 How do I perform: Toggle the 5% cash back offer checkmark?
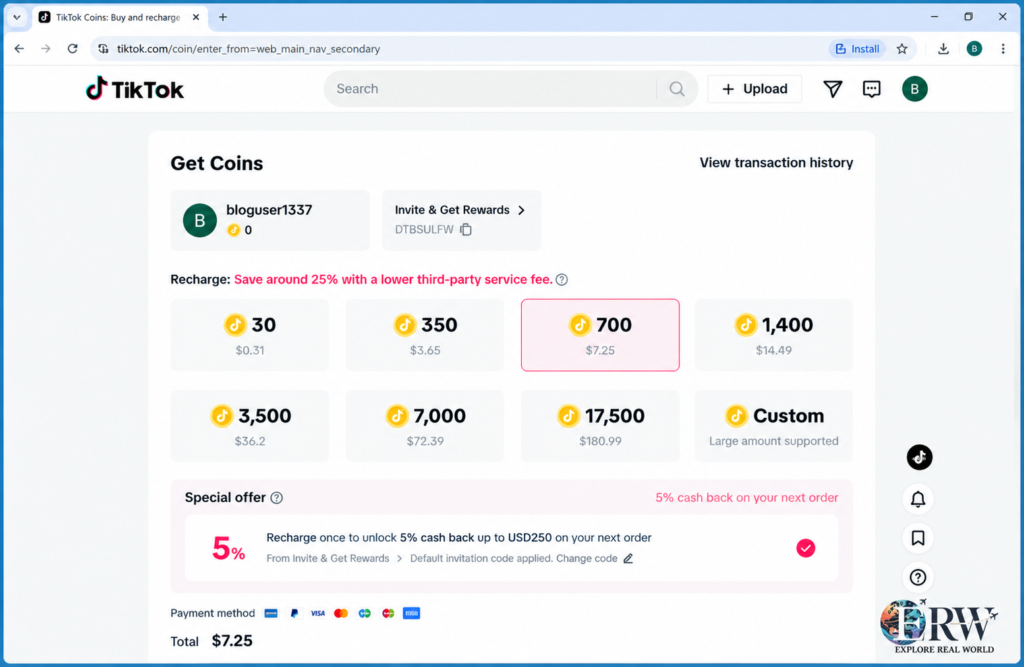pos(805,548)
